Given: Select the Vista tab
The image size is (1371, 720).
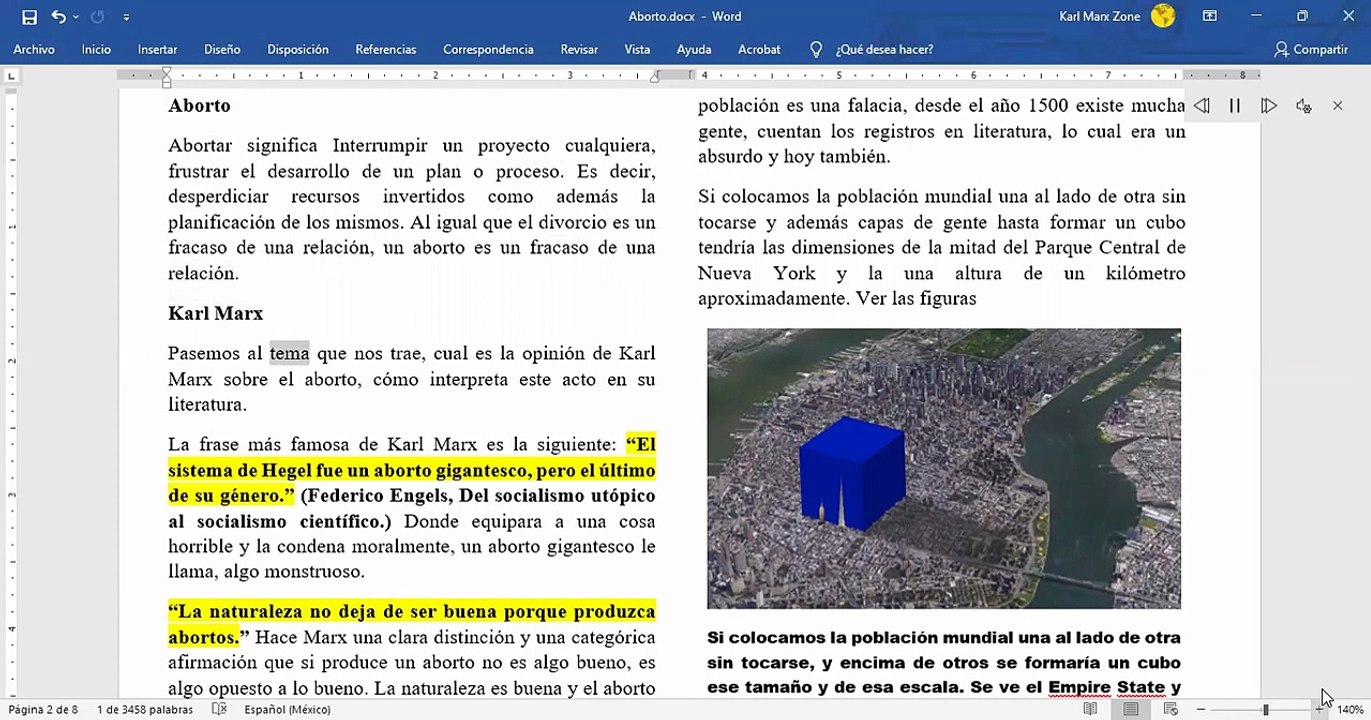Looking at the screenshot, I should pyautogui.click(x=637, y=49).
